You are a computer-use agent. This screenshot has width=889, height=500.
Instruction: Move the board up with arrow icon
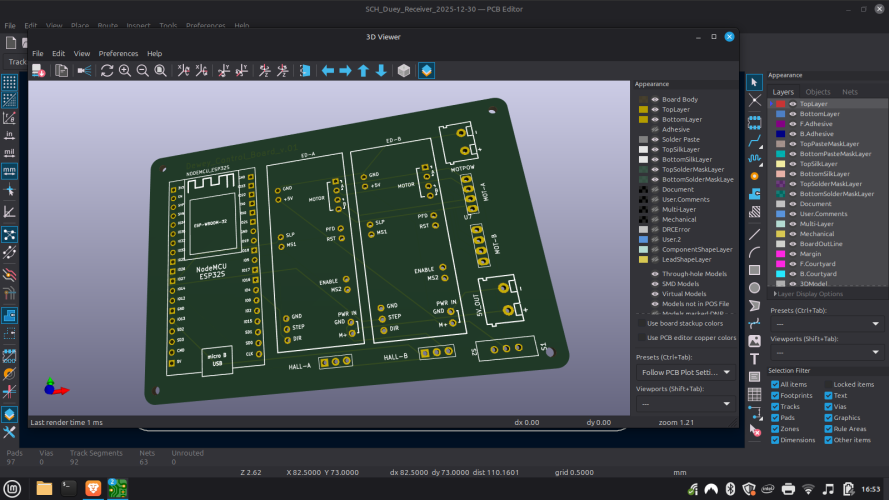click(363, 71)
